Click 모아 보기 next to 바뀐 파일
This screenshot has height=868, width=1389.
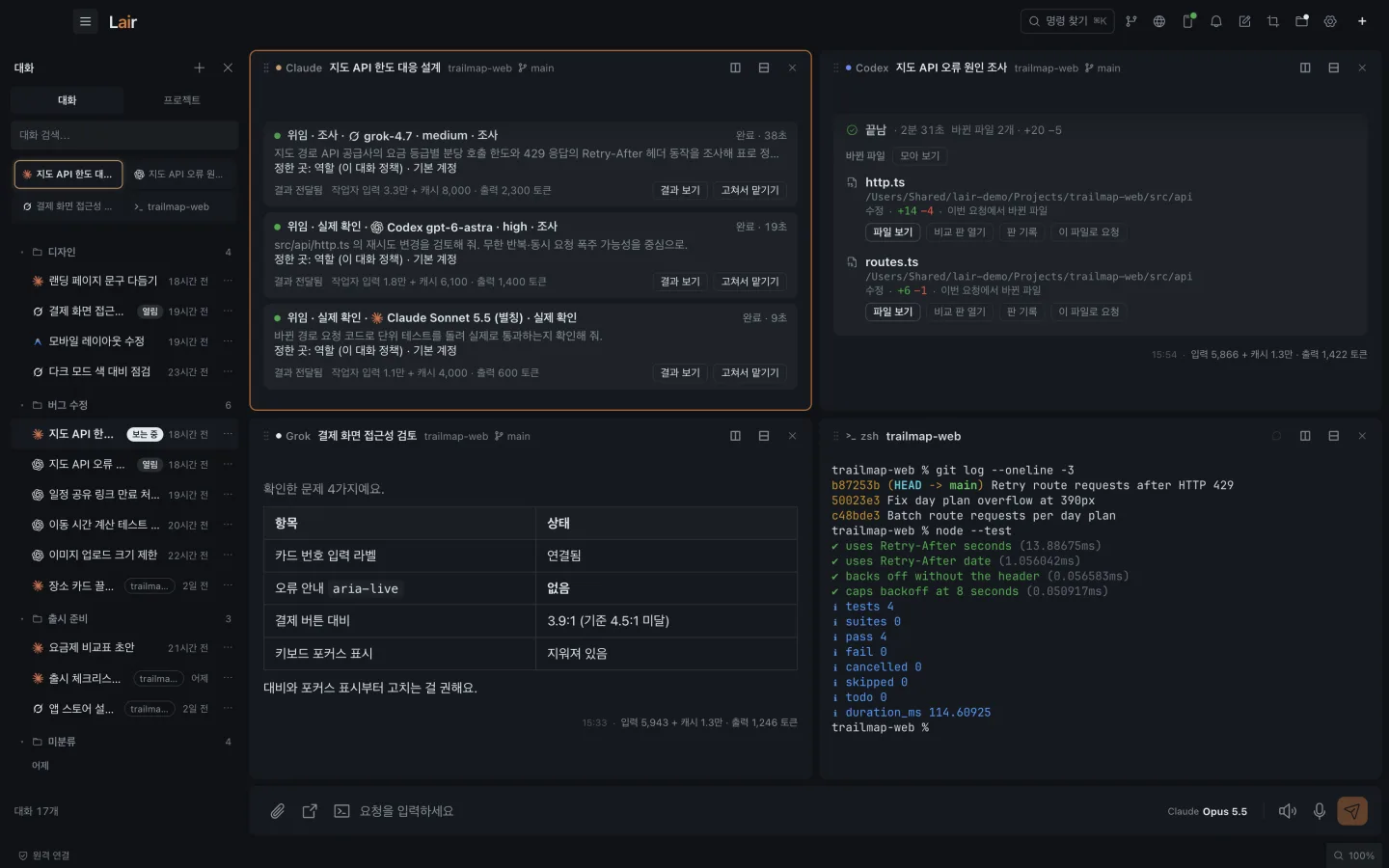tap(919, 156)
